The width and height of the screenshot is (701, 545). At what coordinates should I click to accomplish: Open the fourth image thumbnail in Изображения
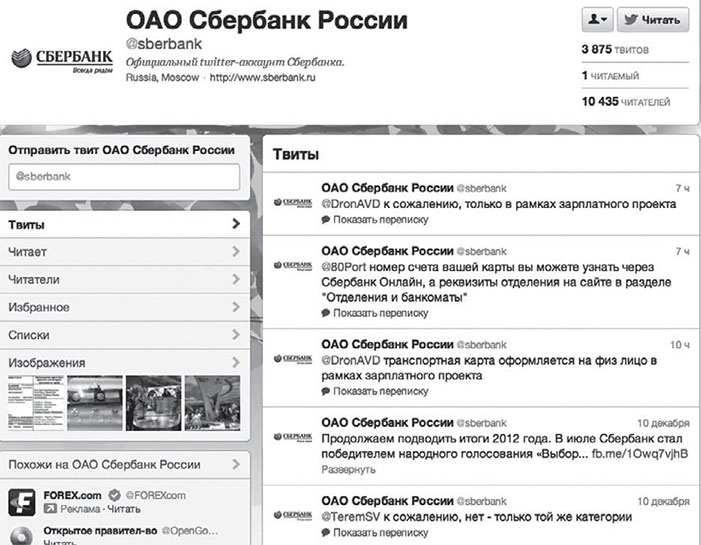(x=212, y=403)
